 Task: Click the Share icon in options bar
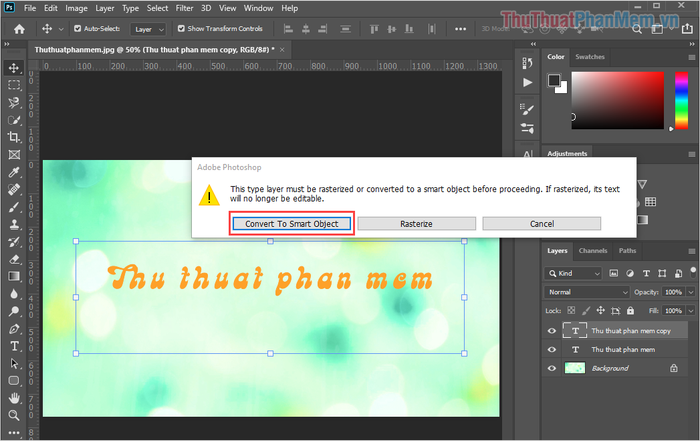pos(687,29)
